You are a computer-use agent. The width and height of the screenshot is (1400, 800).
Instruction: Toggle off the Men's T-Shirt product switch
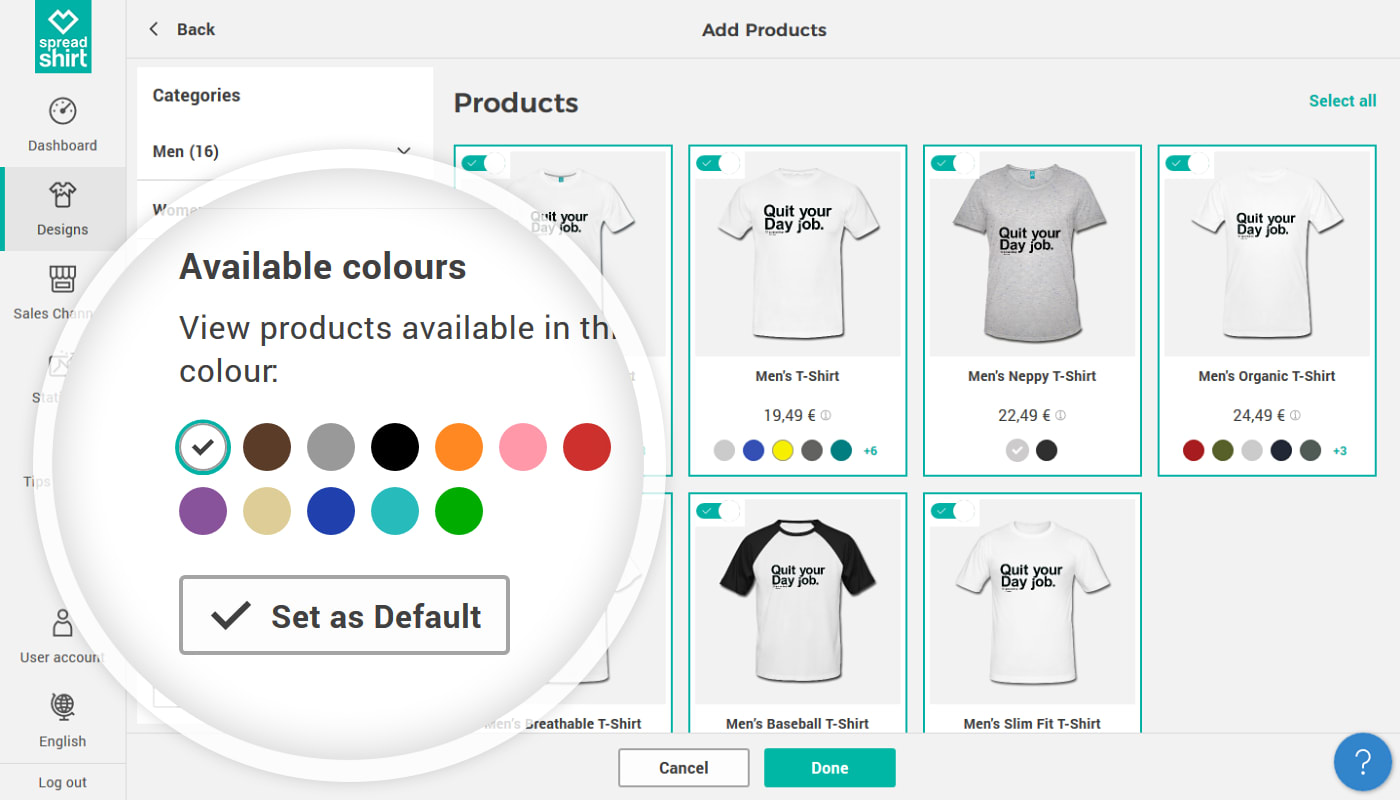point(718,163)
